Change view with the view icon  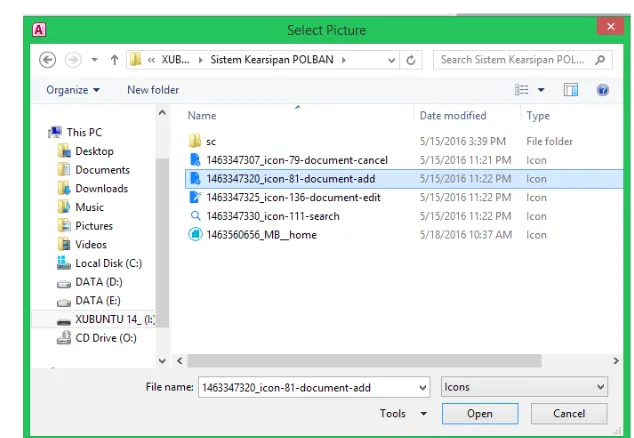(522, 90)
